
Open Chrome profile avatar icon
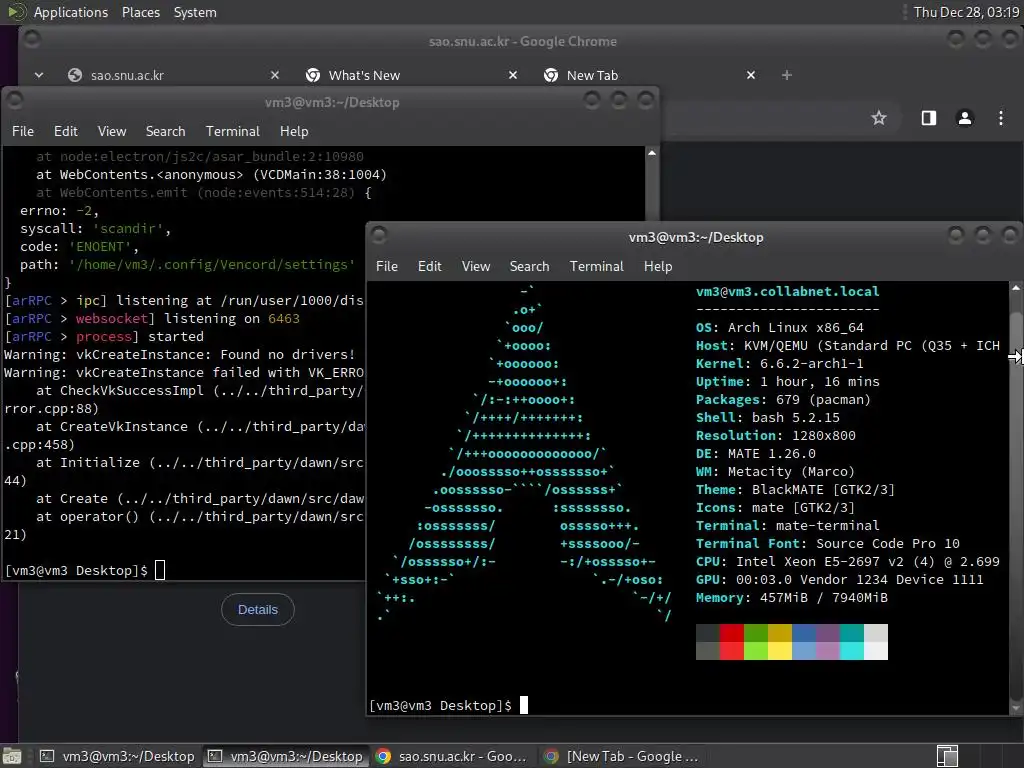click(965, 118)
